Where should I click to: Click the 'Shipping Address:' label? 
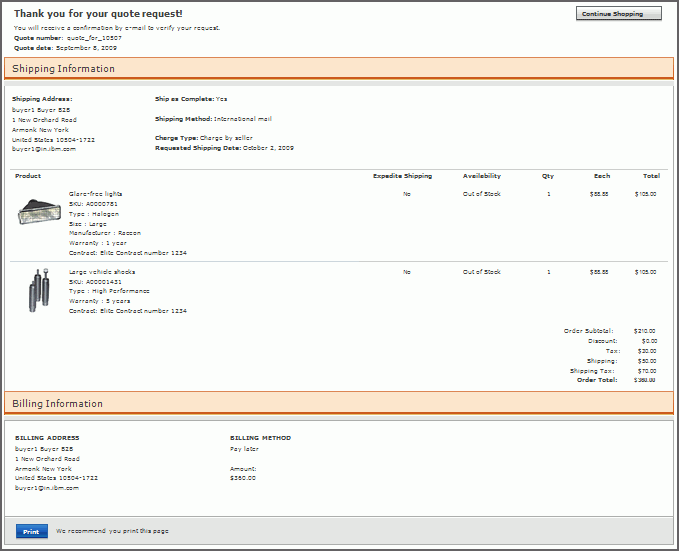coord(42,99)
